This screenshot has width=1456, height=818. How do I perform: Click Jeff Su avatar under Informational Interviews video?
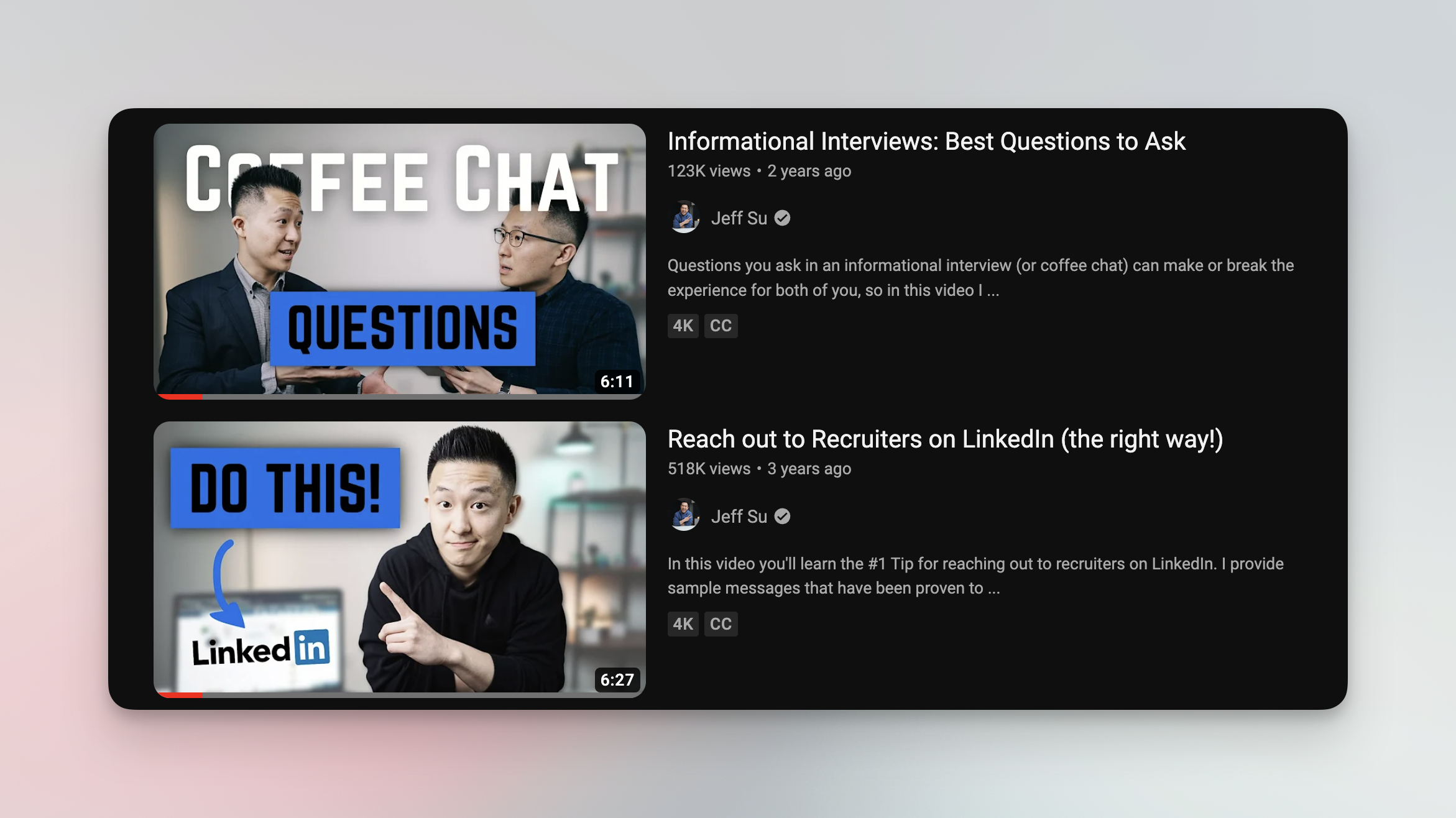pyautogui.click(x=684, y=218)
